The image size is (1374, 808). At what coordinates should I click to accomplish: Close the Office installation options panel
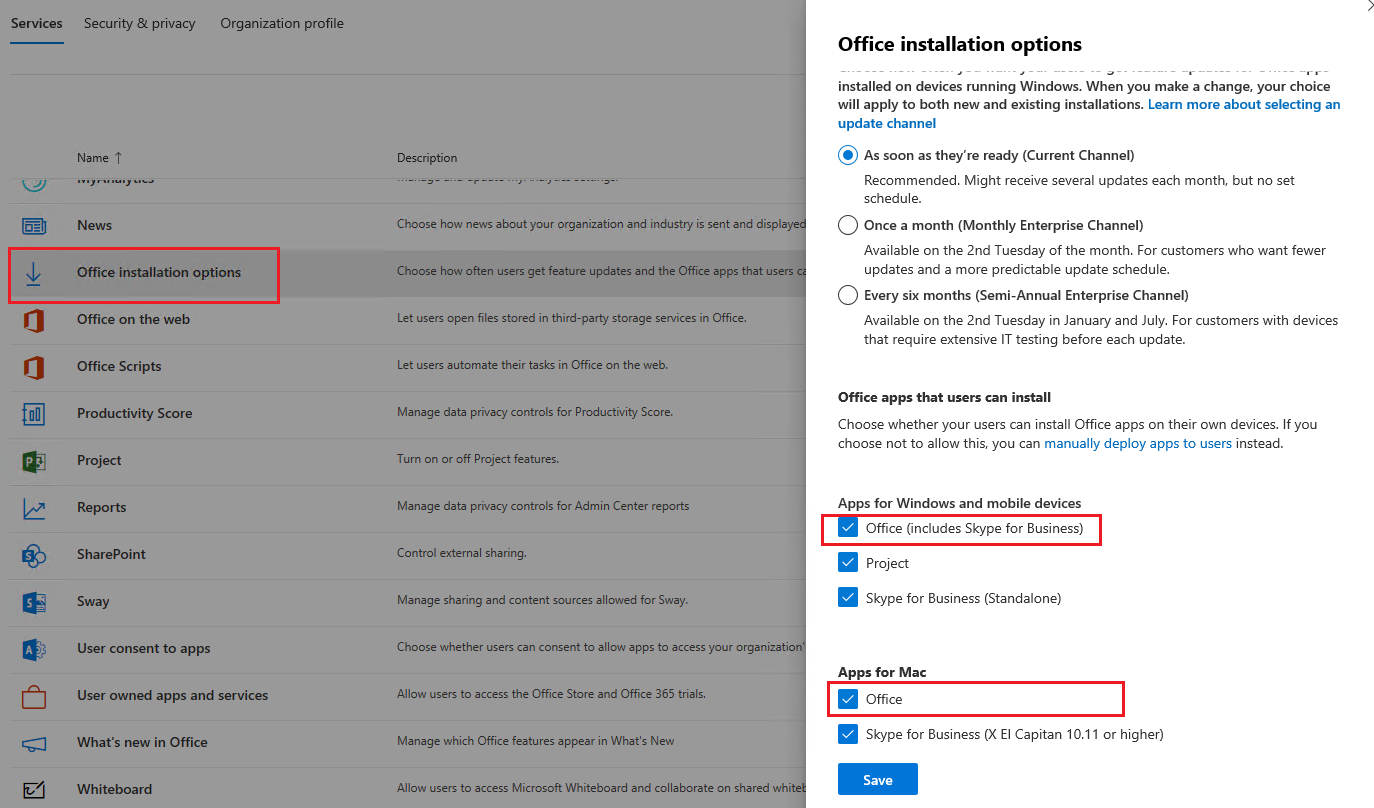click(1368, 5)
